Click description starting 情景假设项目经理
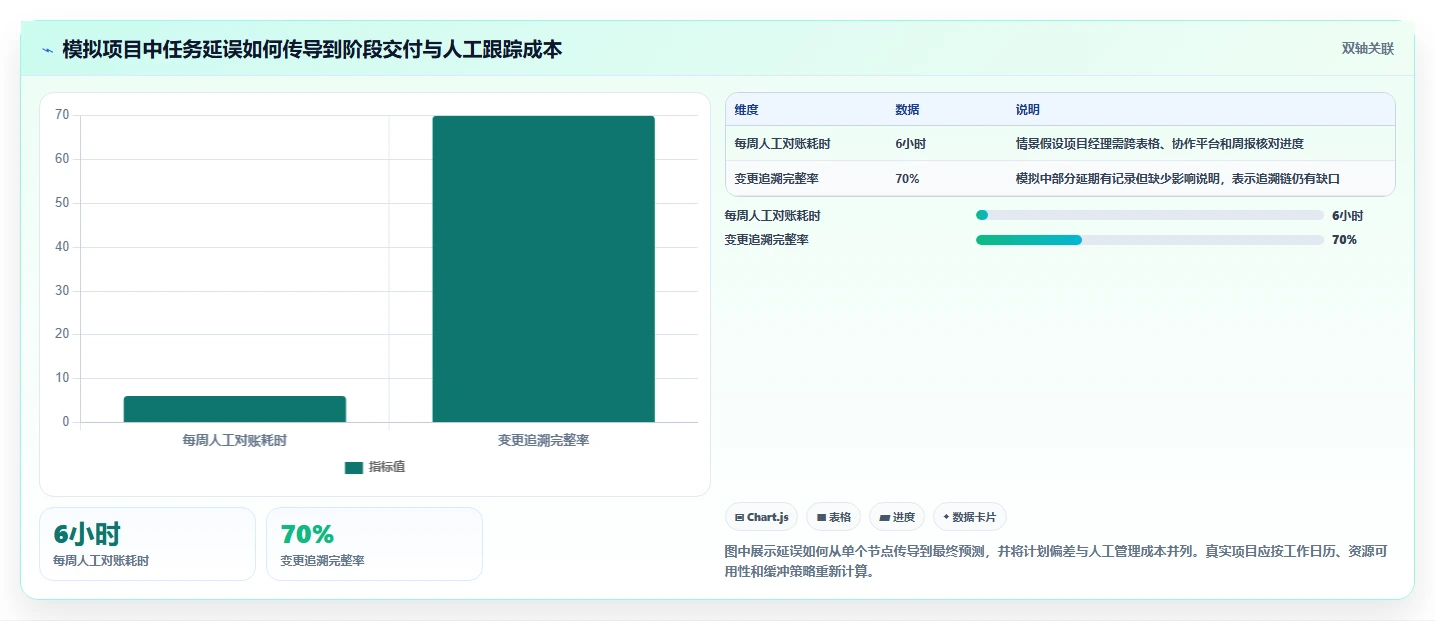 (x=1160, y=144)
